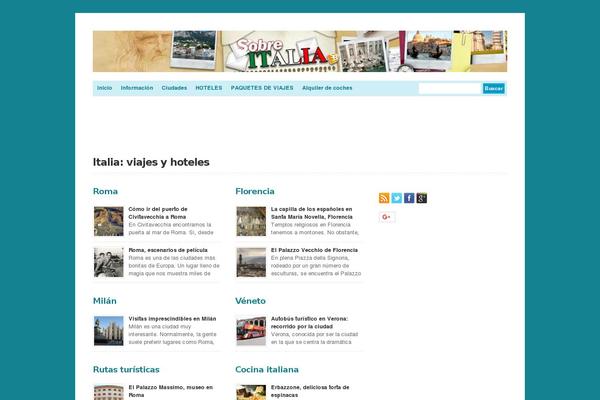Open the Véneto section heading

point(250,301)
